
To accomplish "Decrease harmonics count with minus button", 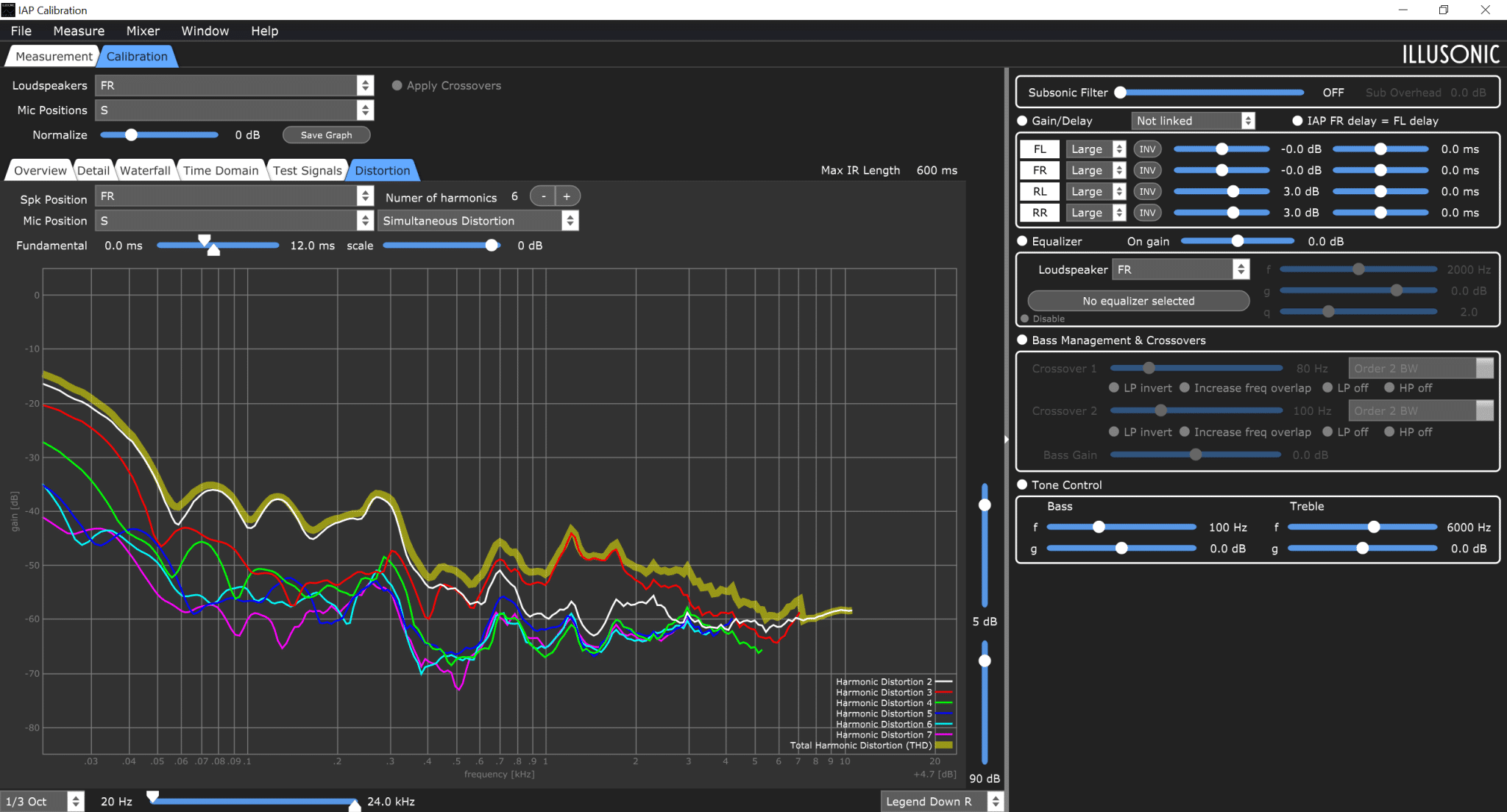I will point(543,196).
